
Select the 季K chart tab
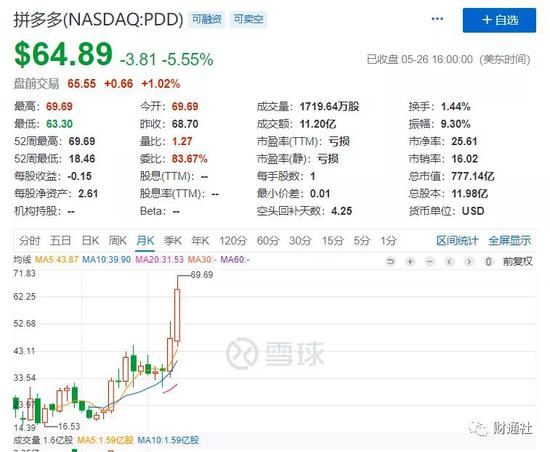173,241
